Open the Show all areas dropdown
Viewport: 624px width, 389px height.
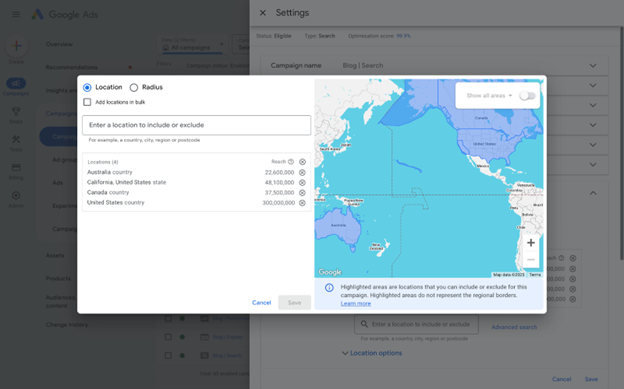(489, 96)
